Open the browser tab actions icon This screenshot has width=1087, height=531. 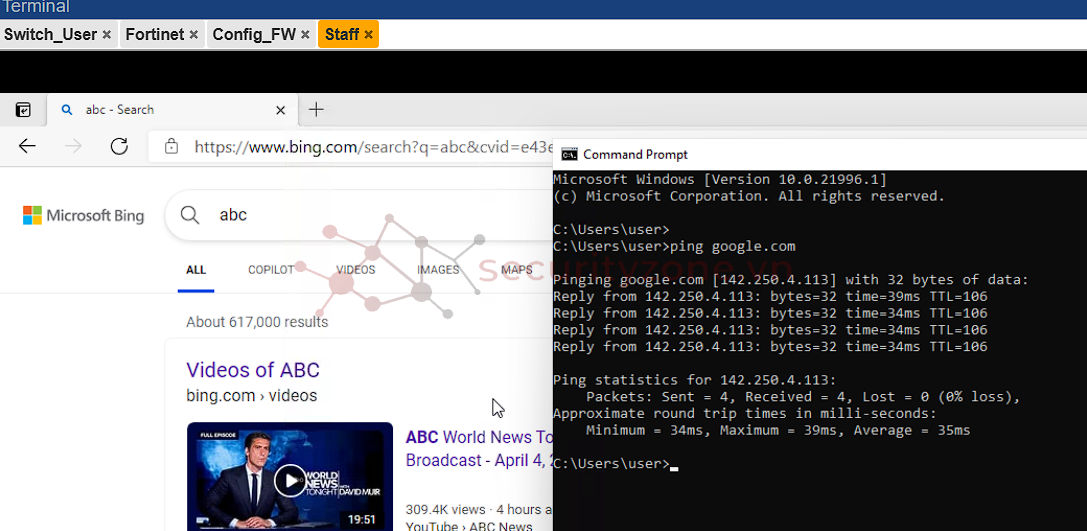point(23,110)
